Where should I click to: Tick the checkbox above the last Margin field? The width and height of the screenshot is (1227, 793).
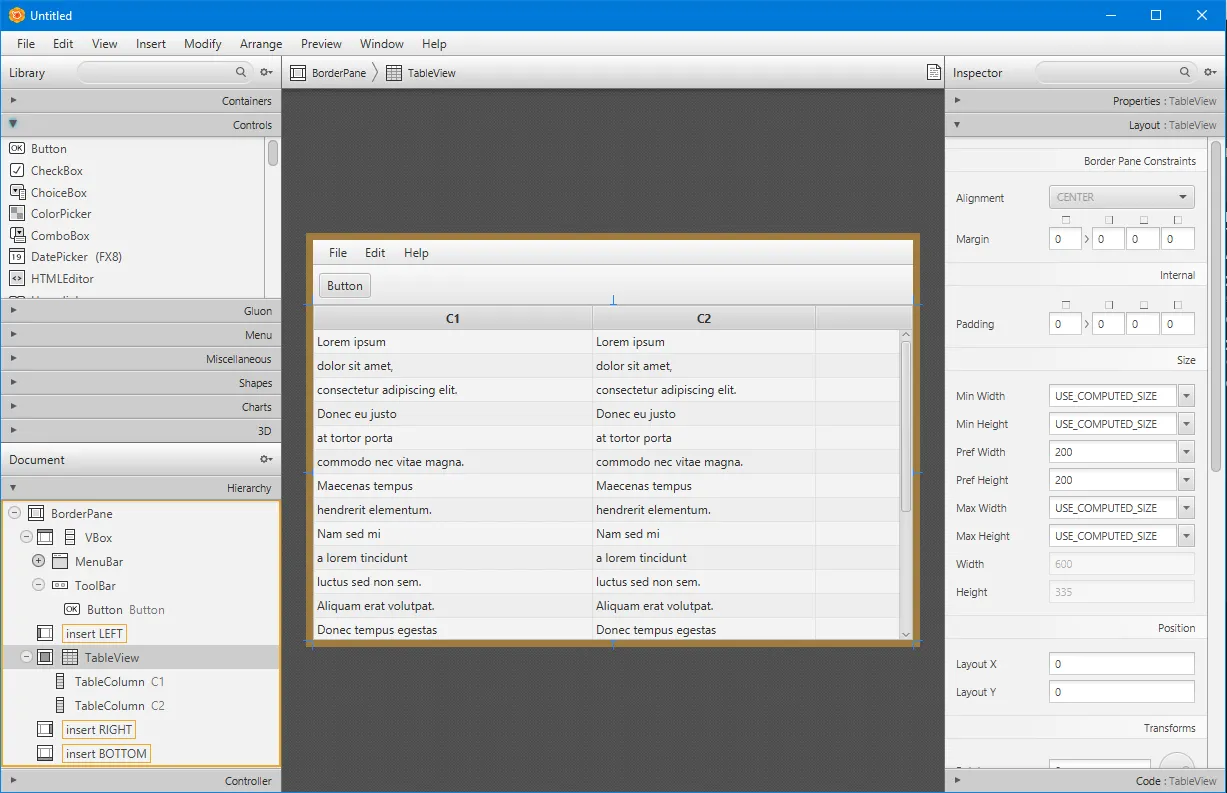(x=1178, y=220)
